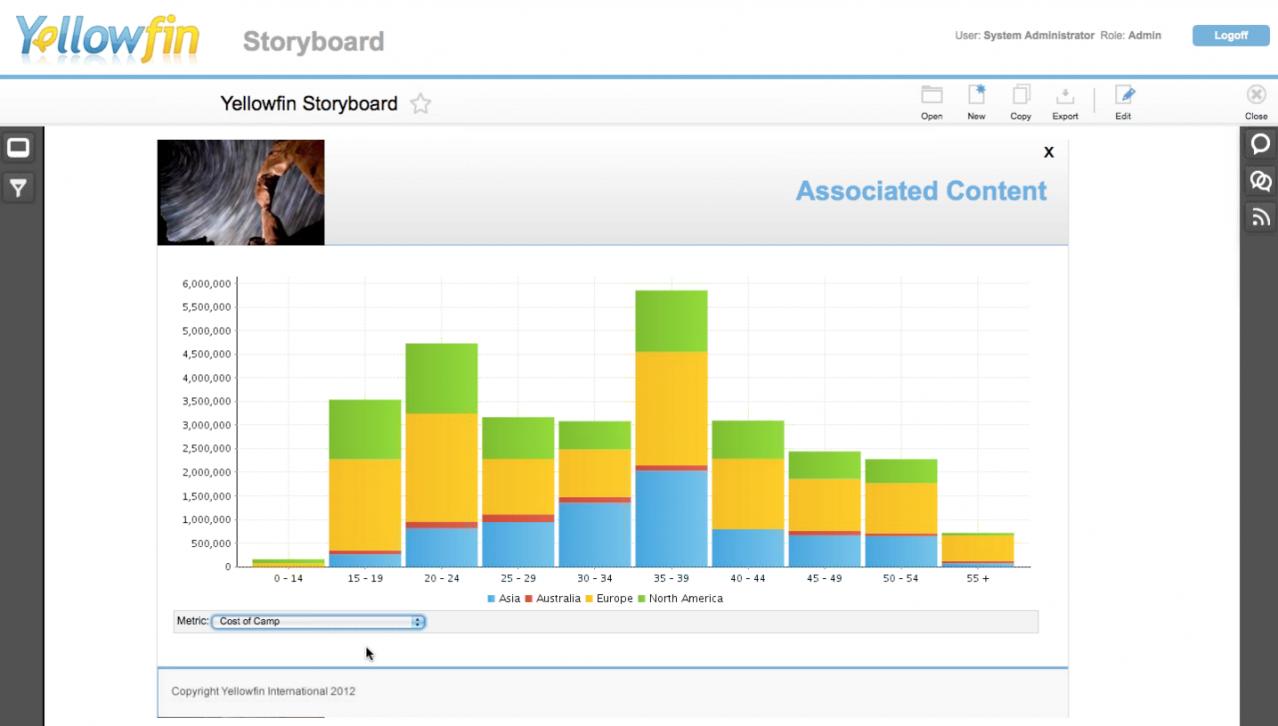Open the discussions icon in right sidebar

pos(1260,181)
